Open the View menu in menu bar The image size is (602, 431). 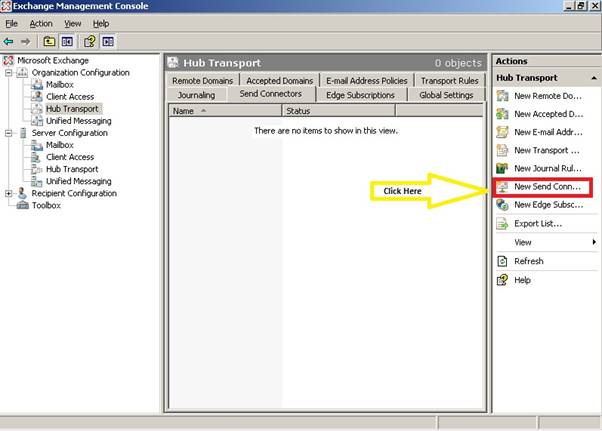tap(73, 24)
